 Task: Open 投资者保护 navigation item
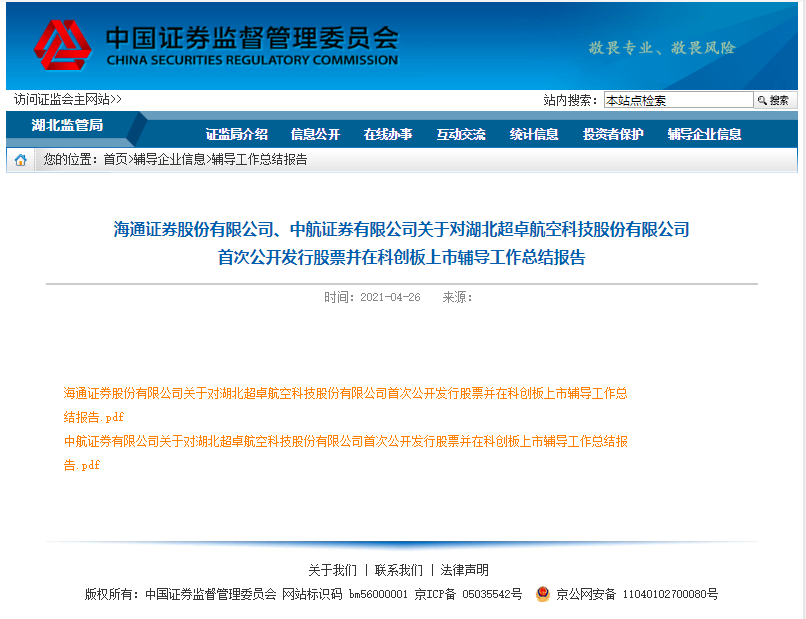(613, 134)
